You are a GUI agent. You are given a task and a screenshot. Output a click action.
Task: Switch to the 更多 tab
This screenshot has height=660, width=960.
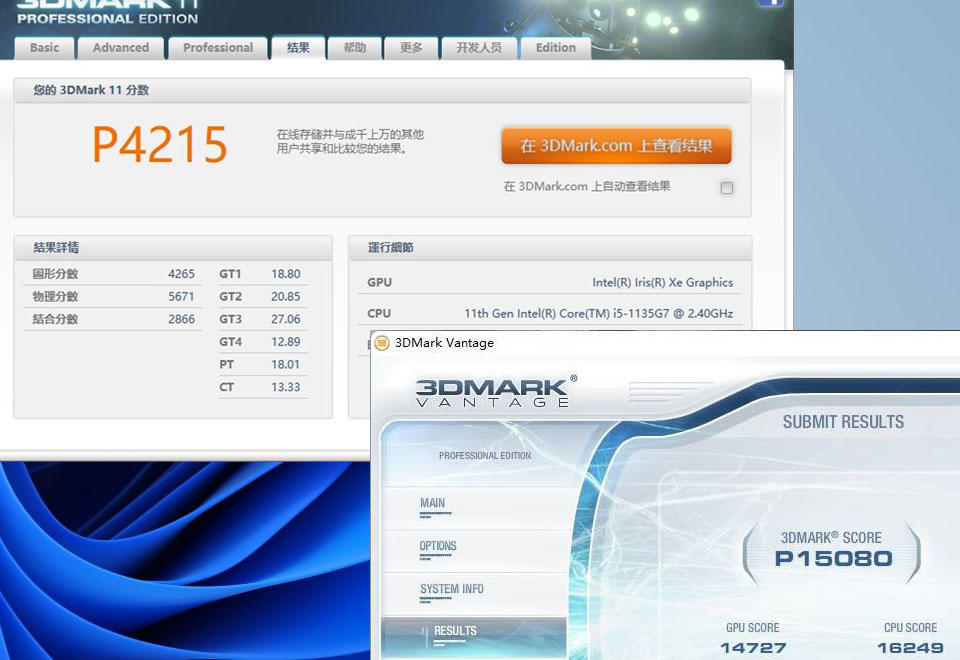pos(411,48)
